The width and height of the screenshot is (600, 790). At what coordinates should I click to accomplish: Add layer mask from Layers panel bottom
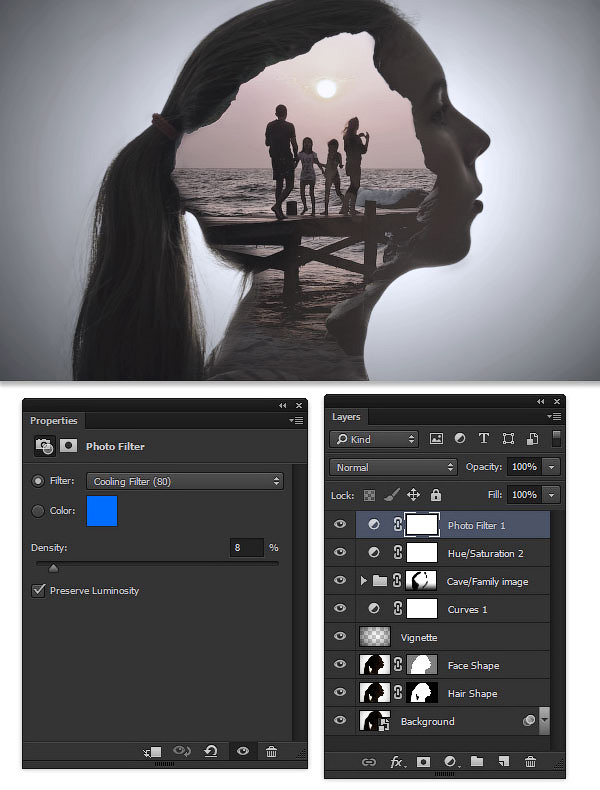[x=423, y=761]
